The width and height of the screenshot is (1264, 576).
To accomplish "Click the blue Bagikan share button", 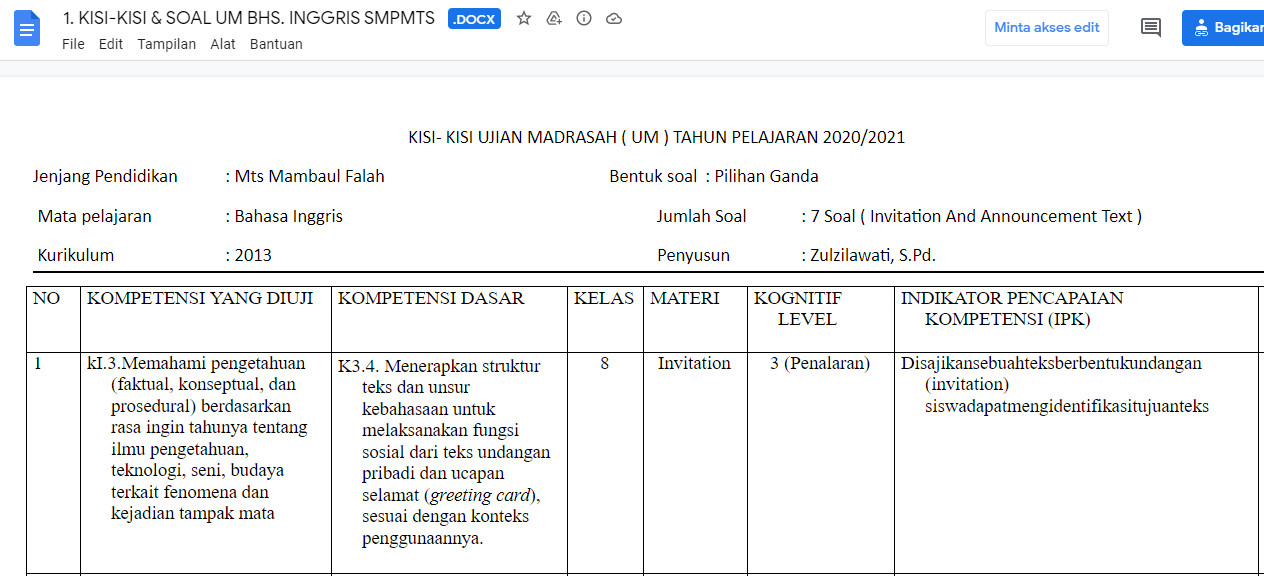I will pyautogui.click(x=1223, y=28).
